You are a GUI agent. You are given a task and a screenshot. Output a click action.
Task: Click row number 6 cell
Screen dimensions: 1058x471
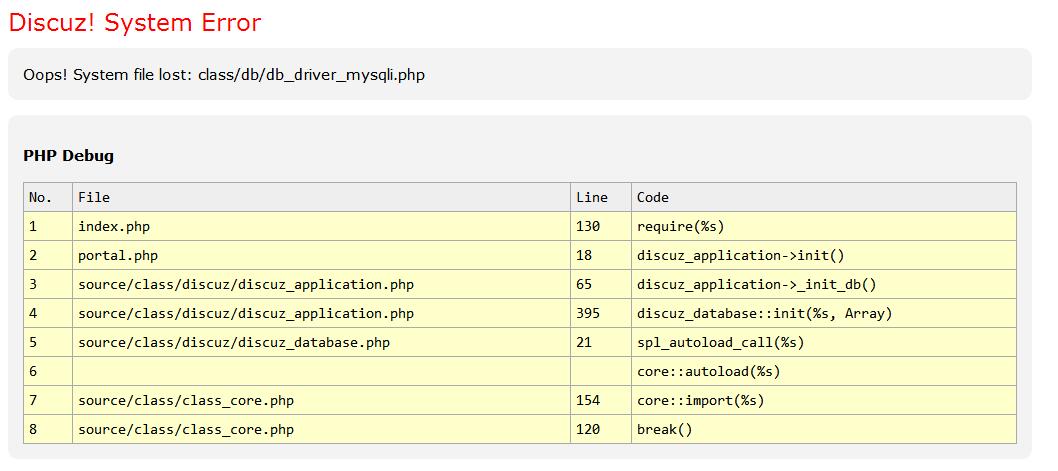pyautogui.click(x=47, y=372)
